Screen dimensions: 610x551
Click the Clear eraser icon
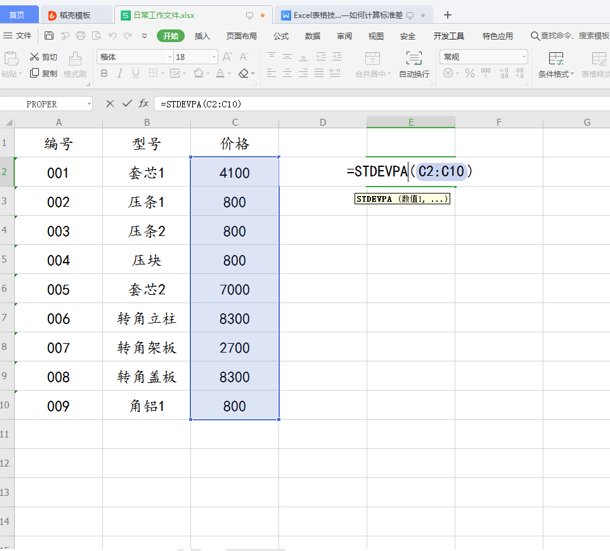(244, 73)
